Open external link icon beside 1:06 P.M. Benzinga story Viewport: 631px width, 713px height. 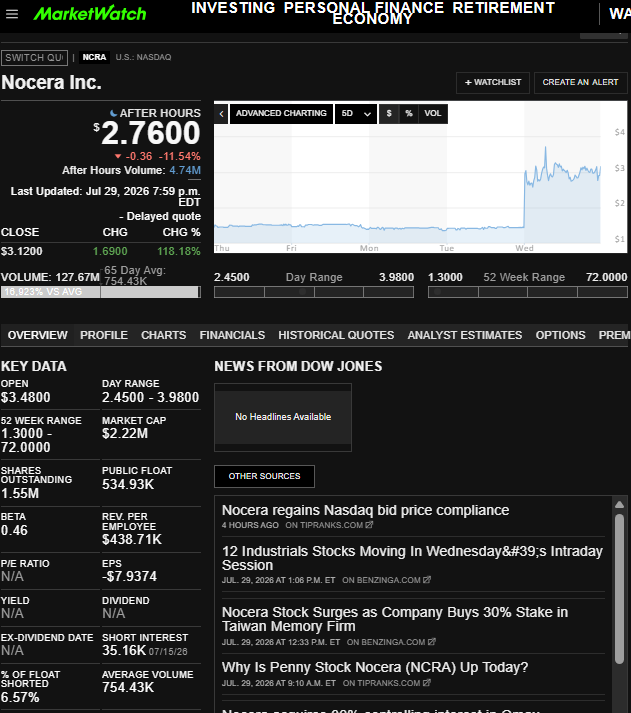point(427,580)
